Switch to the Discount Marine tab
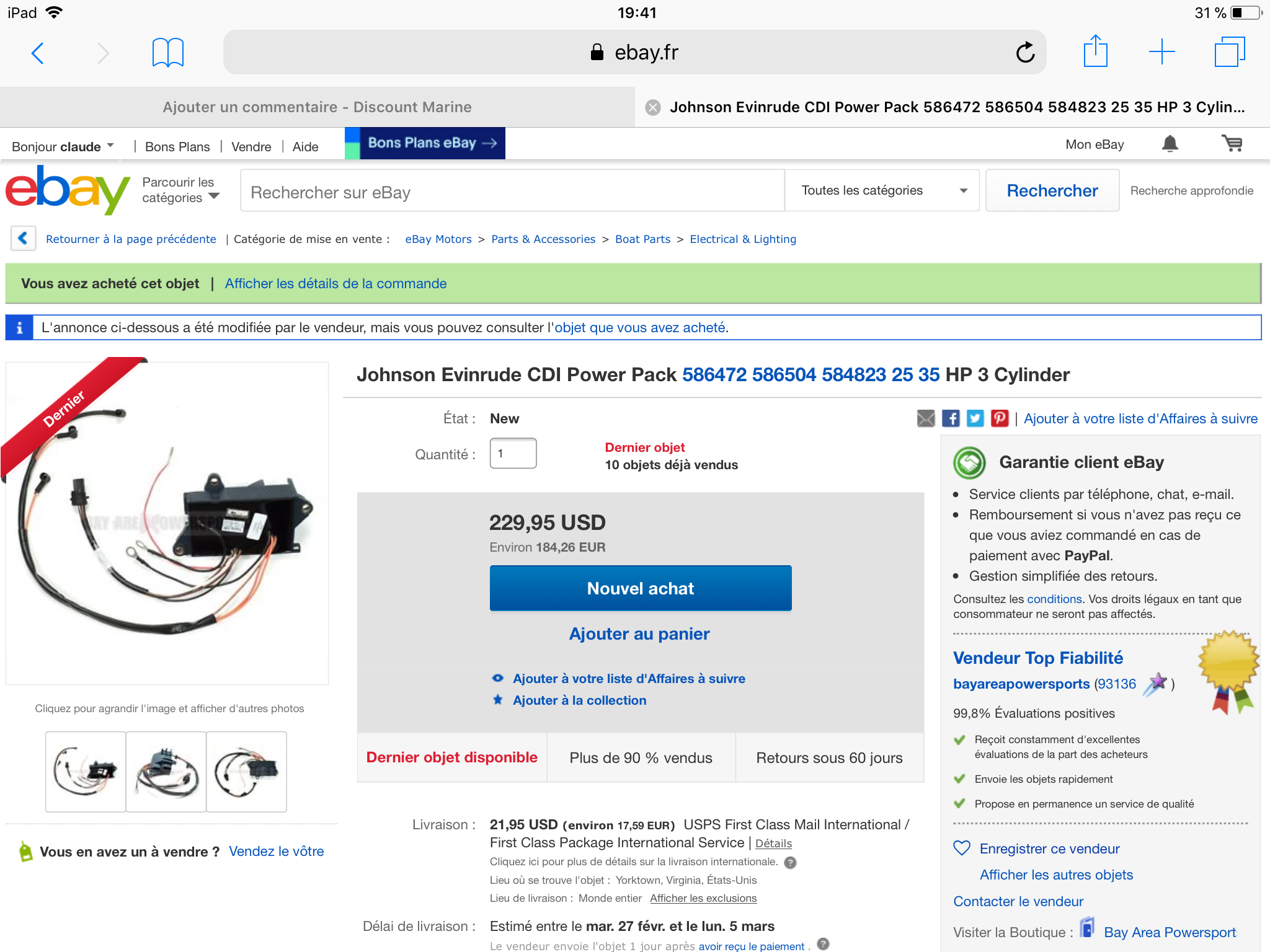Image resolution: width=1270 pixels, height=952 pixels. point(317,107)
